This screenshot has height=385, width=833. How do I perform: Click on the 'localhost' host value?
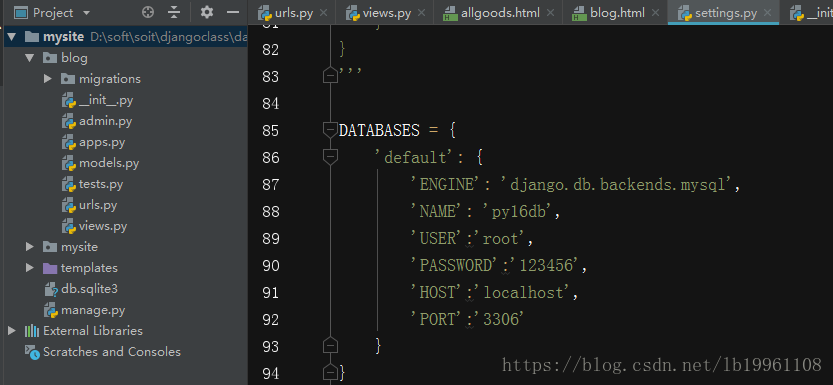526,293
